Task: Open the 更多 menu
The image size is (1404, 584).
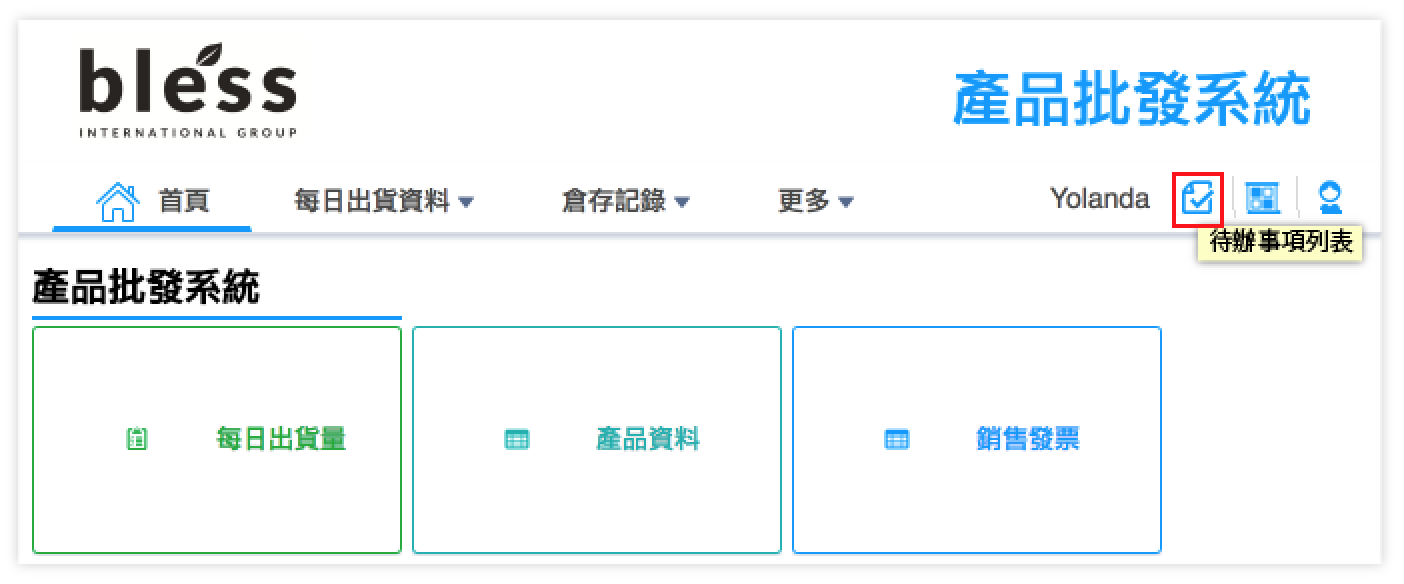Action: [x=816, y=201]
